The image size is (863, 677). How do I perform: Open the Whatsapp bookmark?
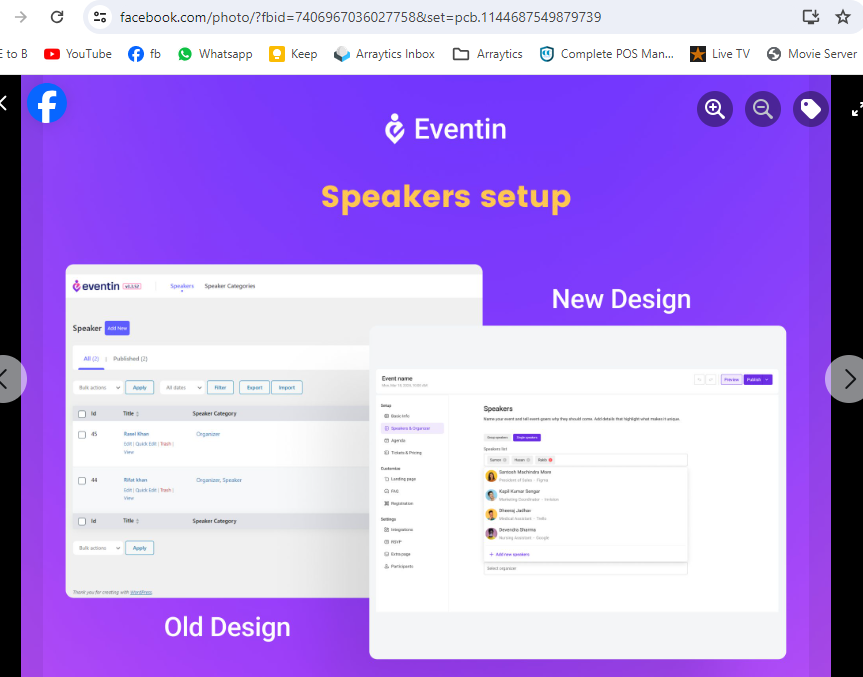215,54
